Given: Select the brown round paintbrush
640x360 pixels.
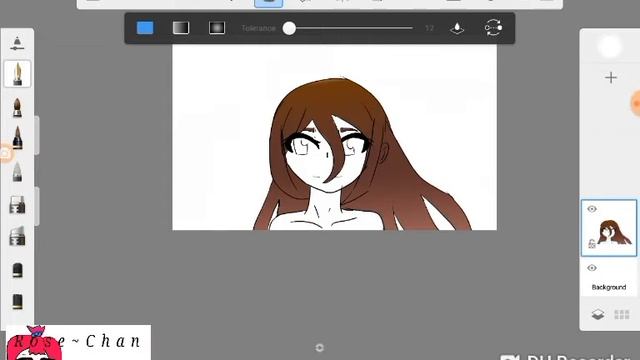Looking at the screenshot, I should [x=17, y=107].
